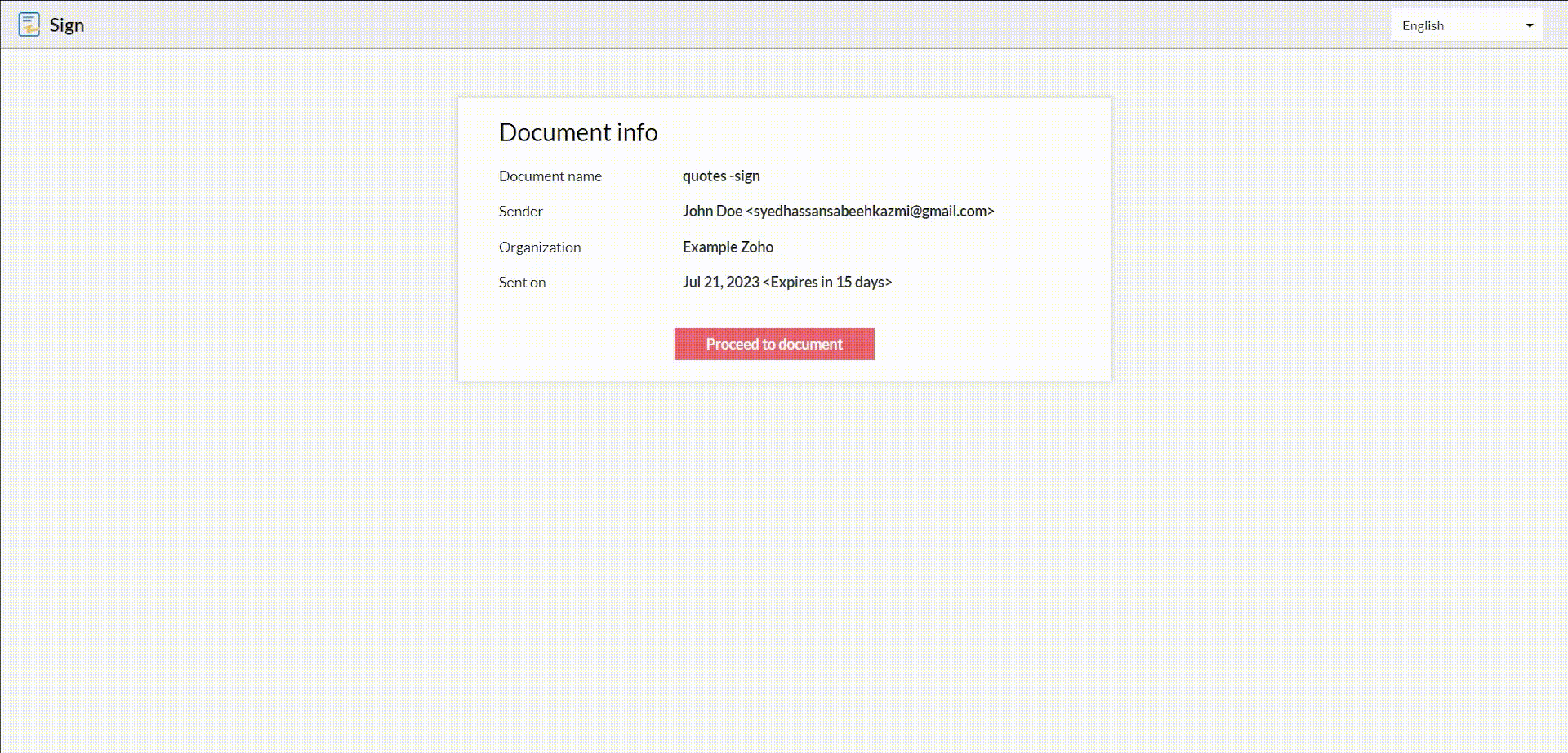Click the "Sent on" field label
This screenshot has width=1568, height=753.
(522, 283)
